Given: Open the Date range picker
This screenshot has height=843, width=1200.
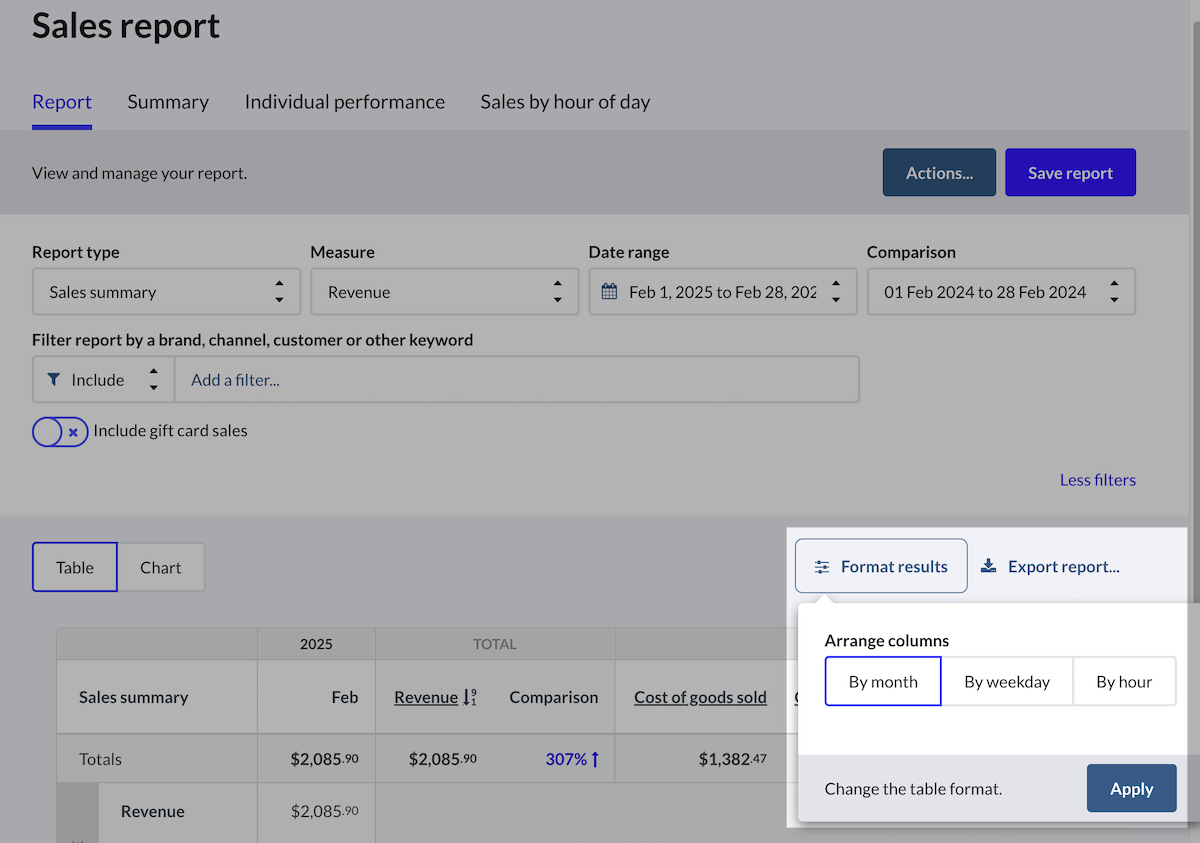Looking at the screenshot, I should pyautogui.click(x=722, y=292).
